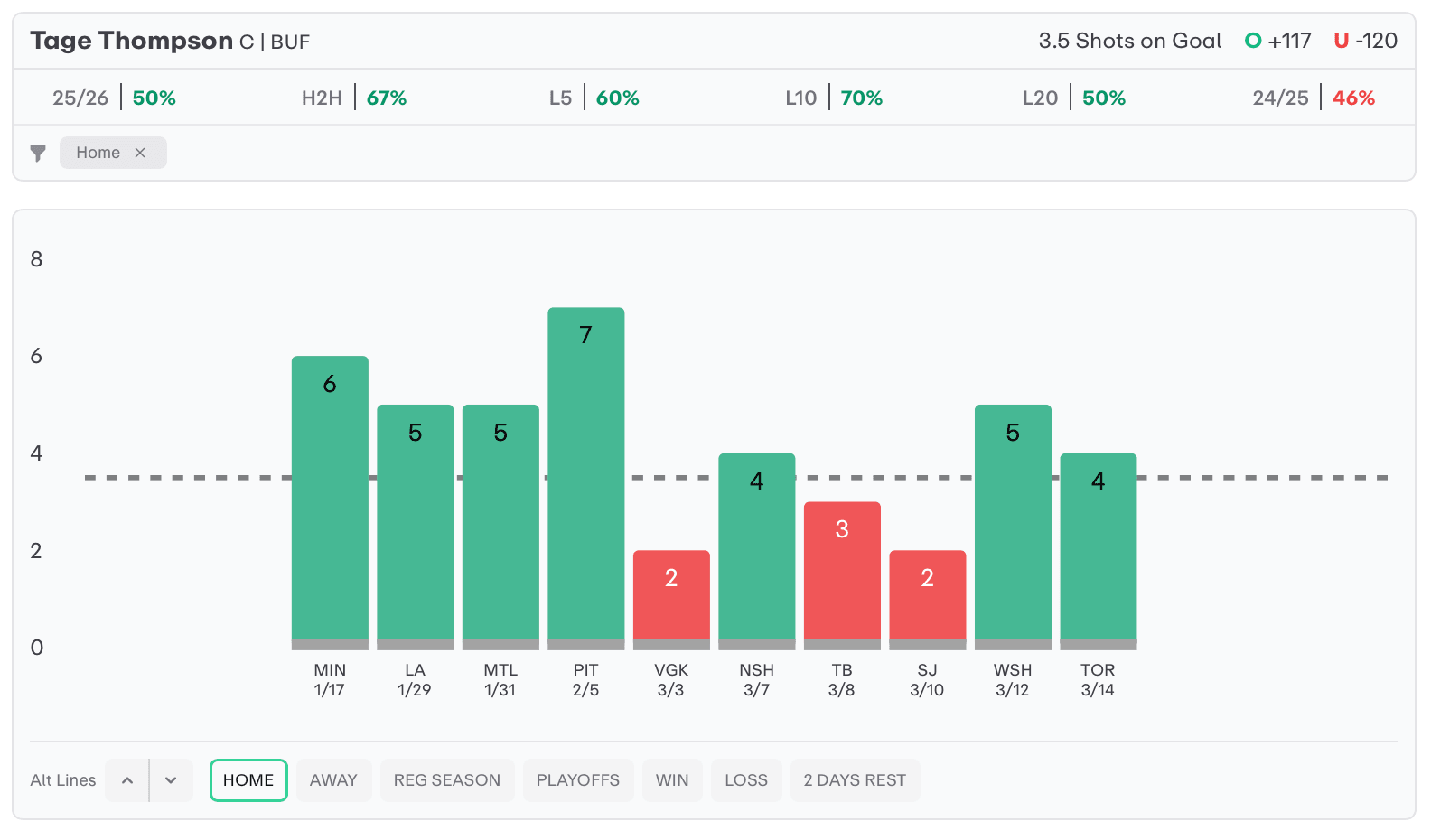Image resolution: width=1431 pixels, height=840 pixels.
Task: Filter games by LOSS
Action: coord(745,780)
